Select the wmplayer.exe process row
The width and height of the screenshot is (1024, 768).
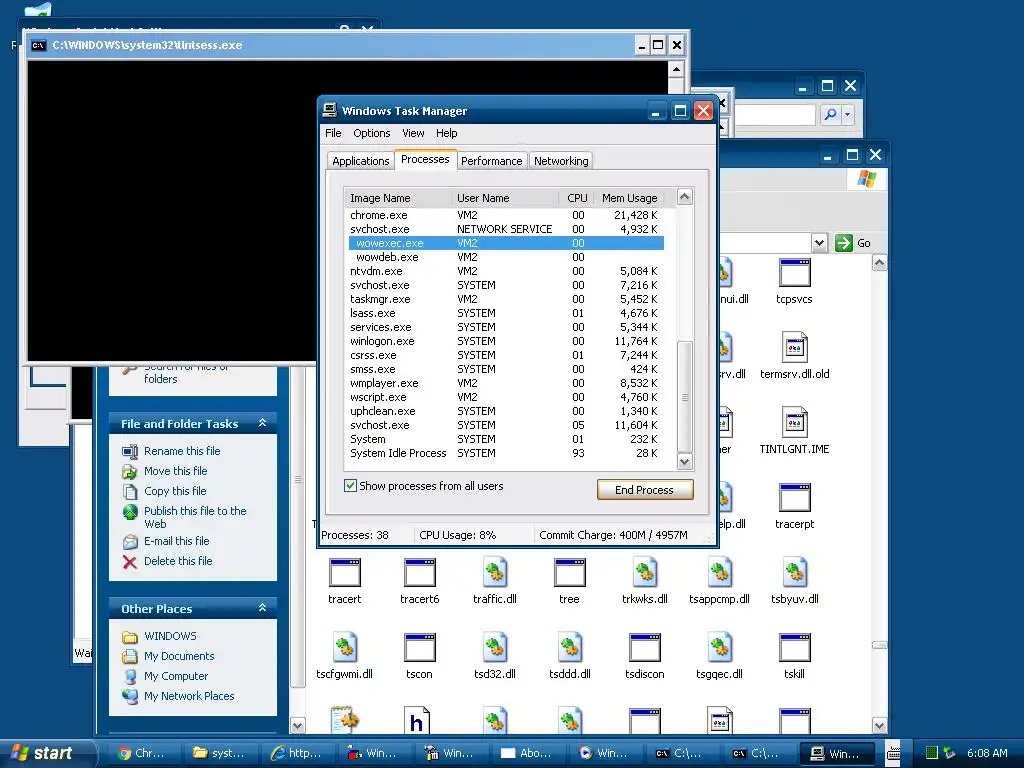pos(506,383)
